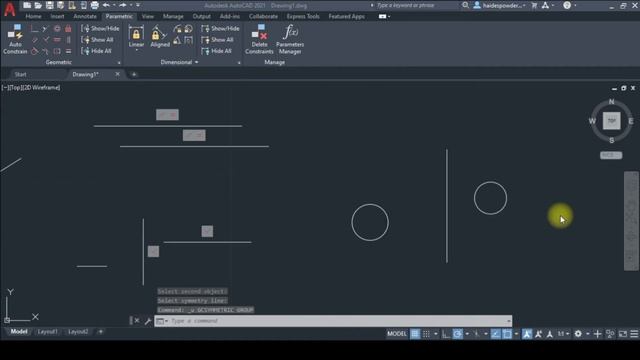The image size is (640, 360).
Task: Select the Perpendicular geometric constraint
Action: tap(45, 40)
